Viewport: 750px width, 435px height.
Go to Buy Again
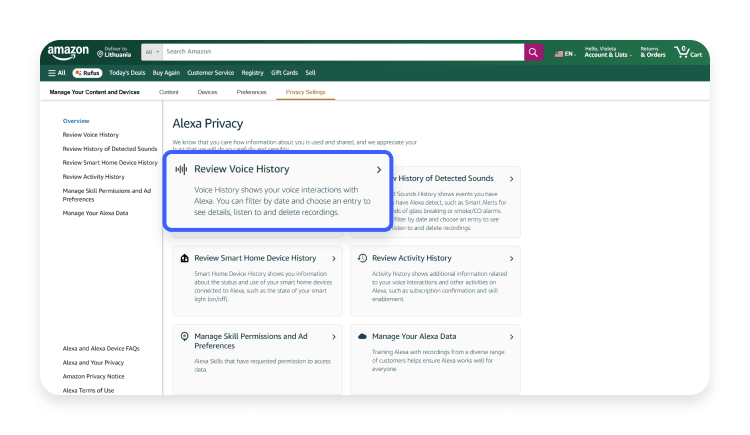[x=166, y=73]
